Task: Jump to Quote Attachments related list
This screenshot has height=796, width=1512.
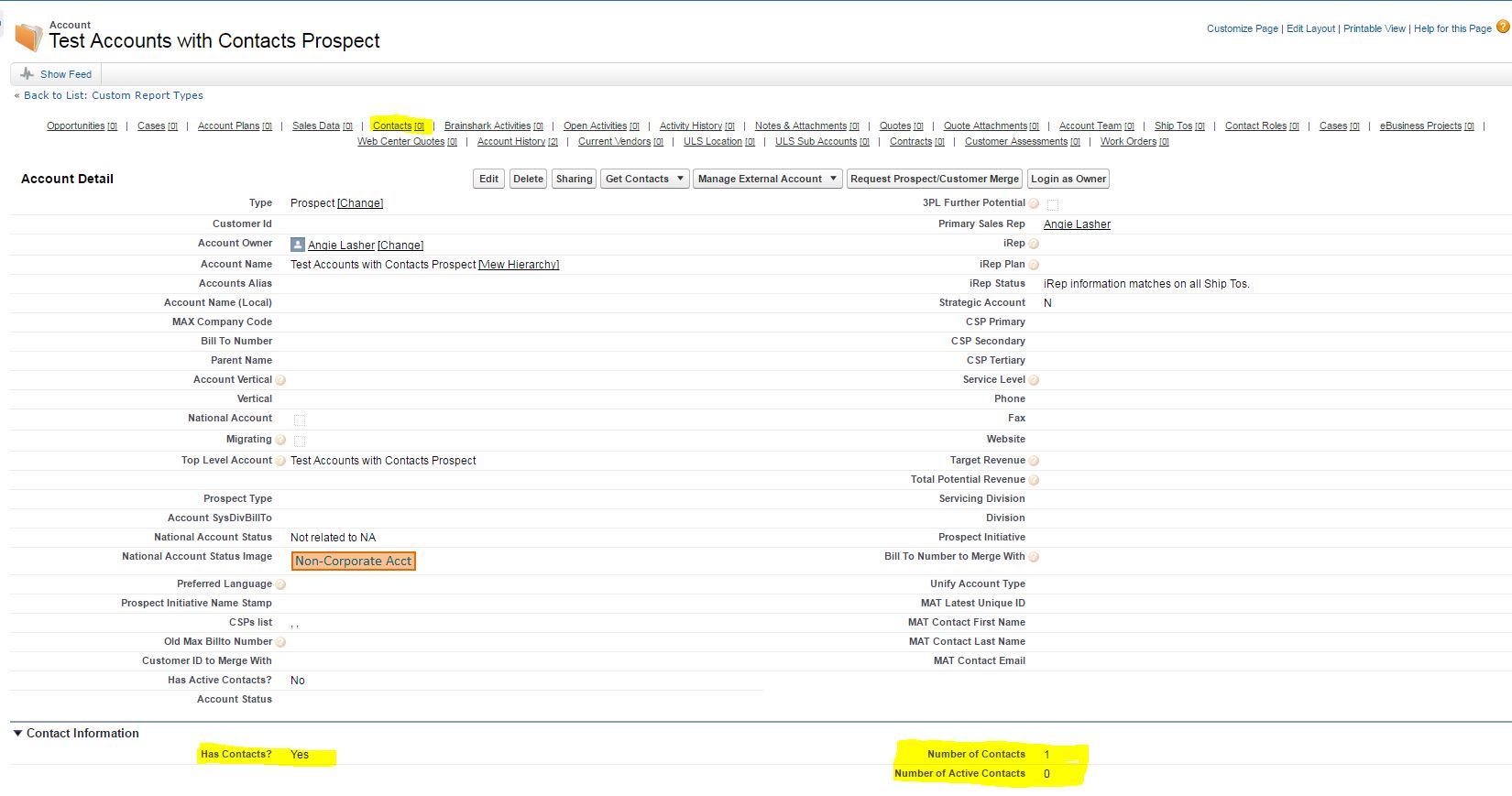Action: 992,126
